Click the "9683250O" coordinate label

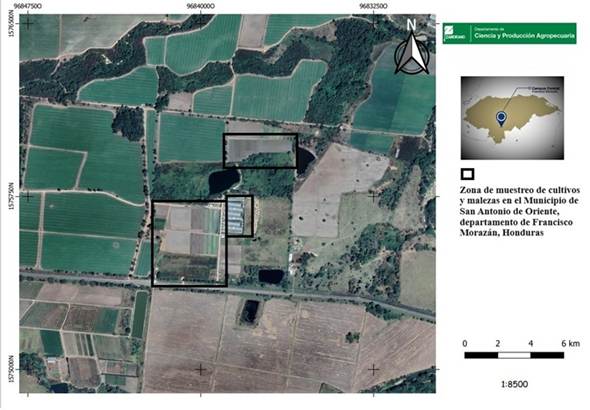coord(373,6)
